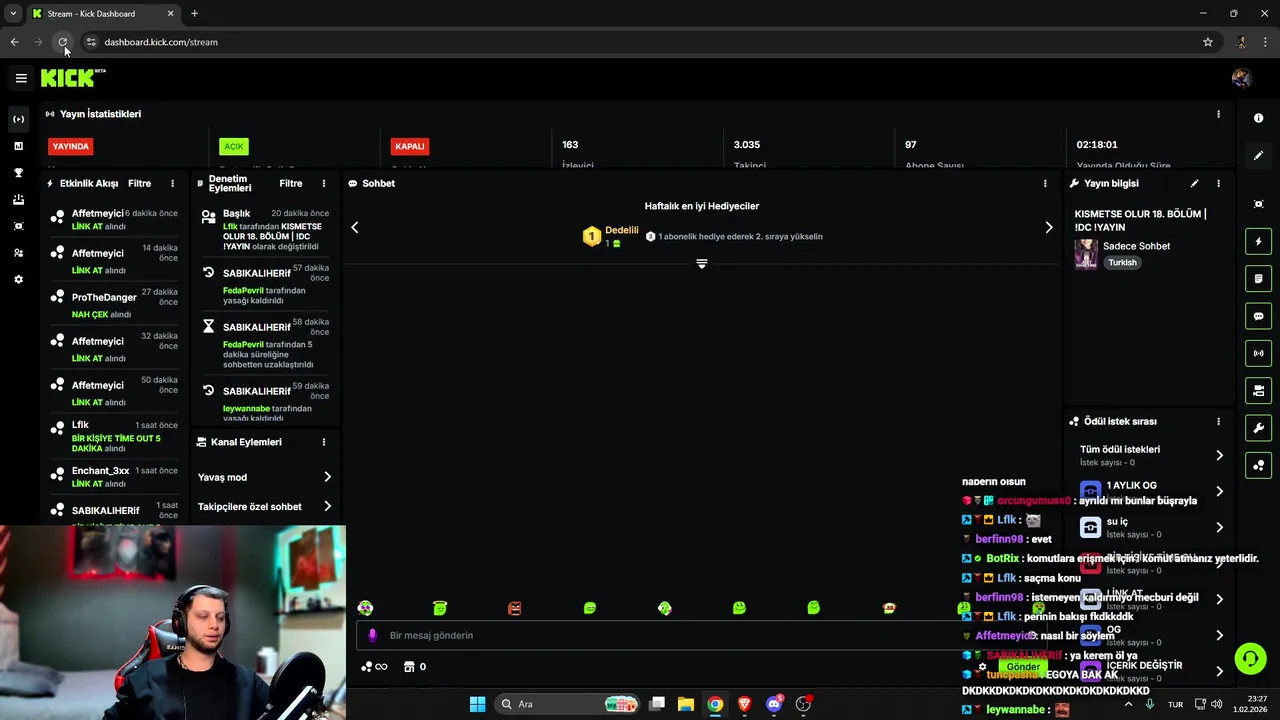The image size is (1280, 720).
Task: Open chat settings gear next to Gönder
Action: click(x=983, y=667)
